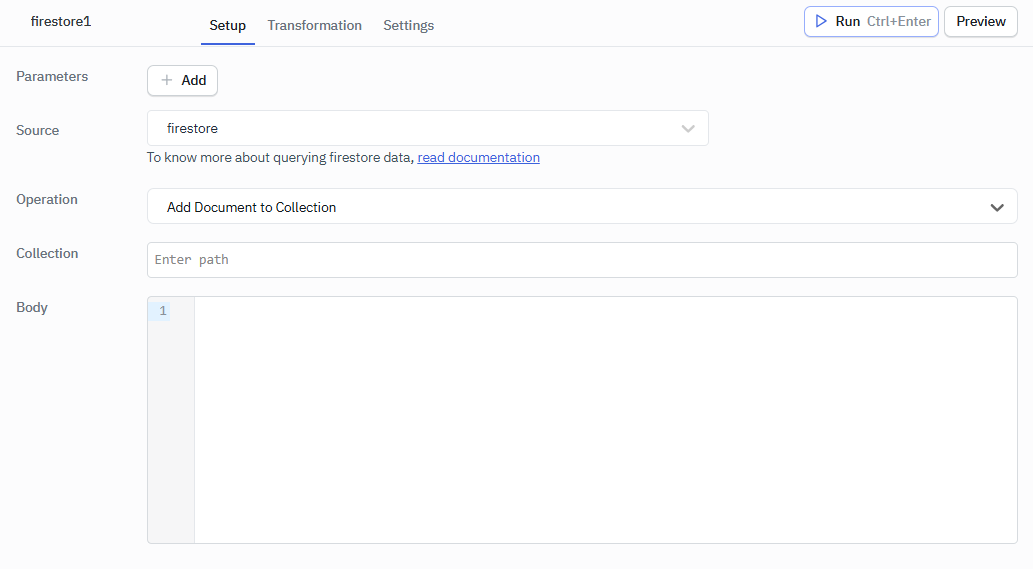Click the plus icon to add parameter
The height and width of the screenshot is (569, 1033).
click(x=167, y=80)
